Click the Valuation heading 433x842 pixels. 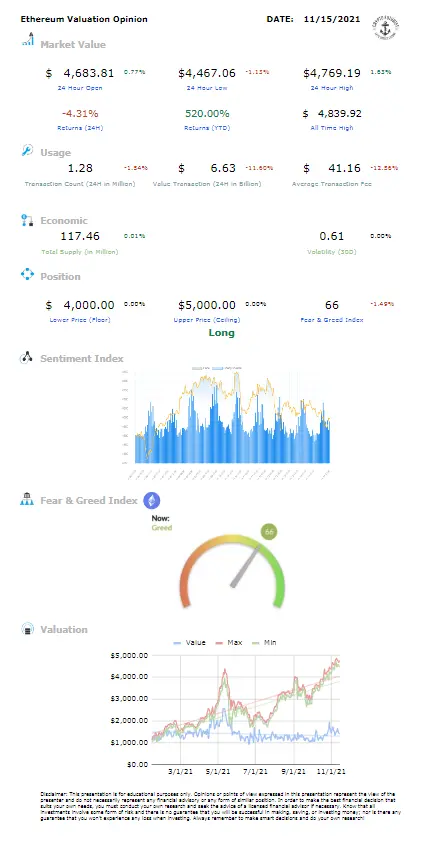tap(63, 629)
